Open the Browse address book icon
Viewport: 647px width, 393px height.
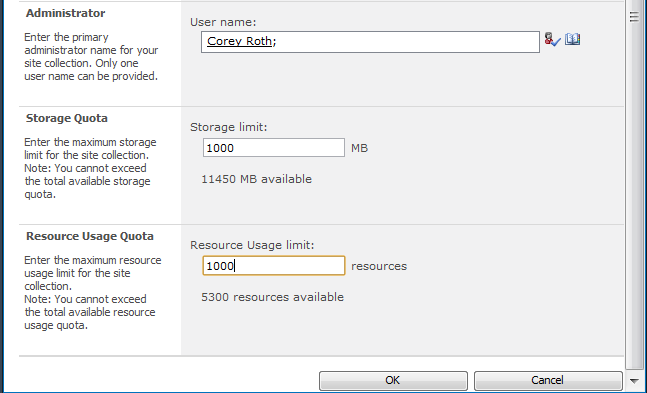click(x=572, y=40)
